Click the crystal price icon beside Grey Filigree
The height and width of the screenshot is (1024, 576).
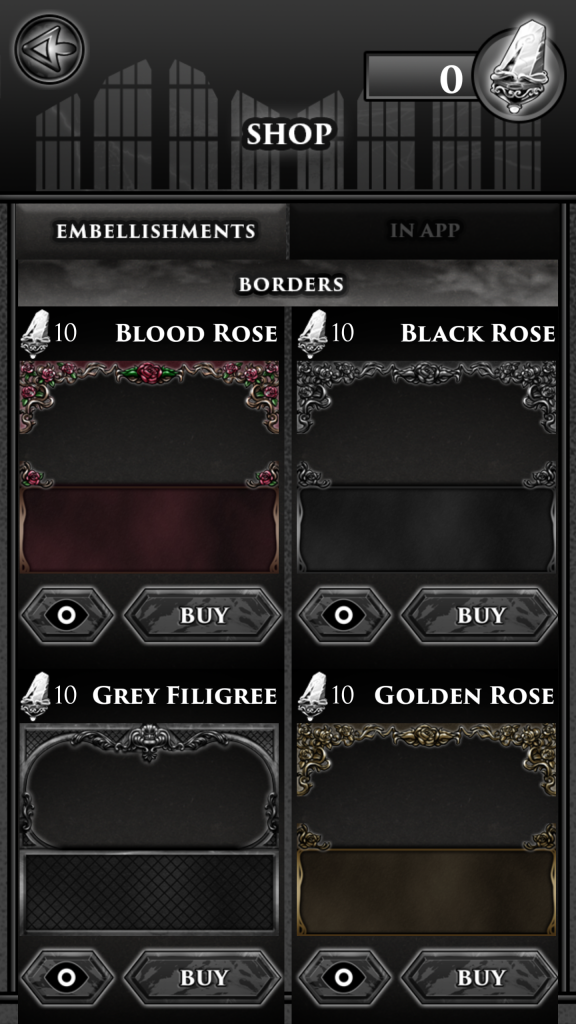[x=36, y=696]
